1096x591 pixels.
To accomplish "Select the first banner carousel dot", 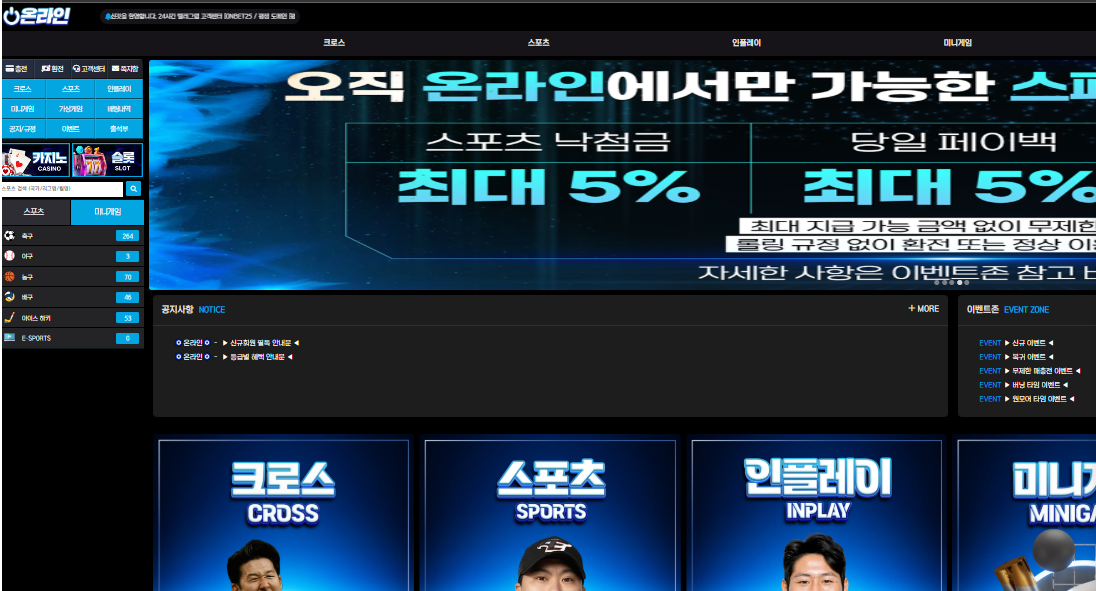I will tap(937, 283).
